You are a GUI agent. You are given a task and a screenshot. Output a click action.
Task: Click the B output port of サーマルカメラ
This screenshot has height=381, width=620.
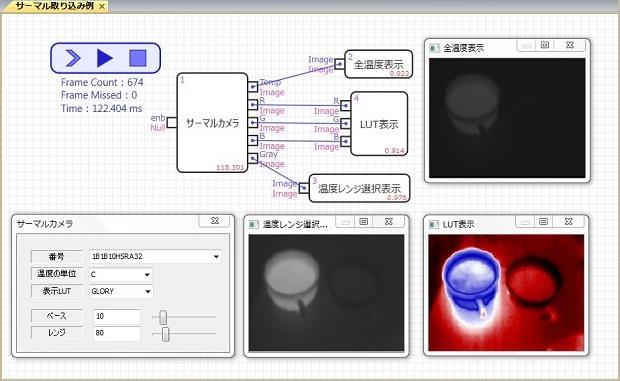[x=253, y=140]
